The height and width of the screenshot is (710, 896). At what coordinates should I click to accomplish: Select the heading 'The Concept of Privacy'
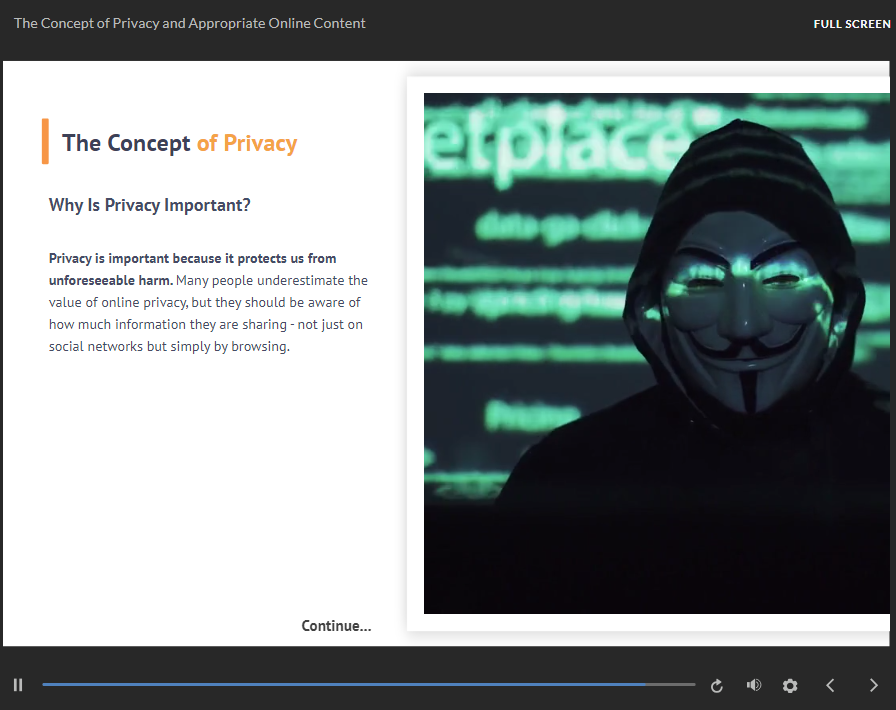pos(179,143)
